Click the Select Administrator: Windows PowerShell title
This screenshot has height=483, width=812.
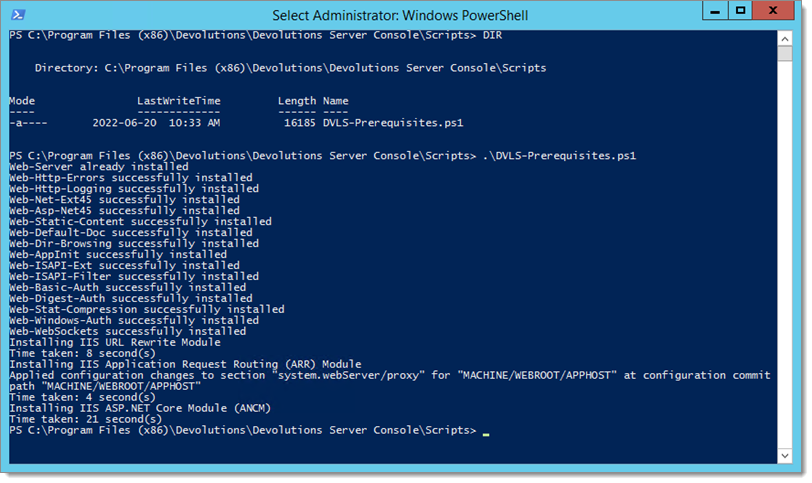(x=400, y=16)
